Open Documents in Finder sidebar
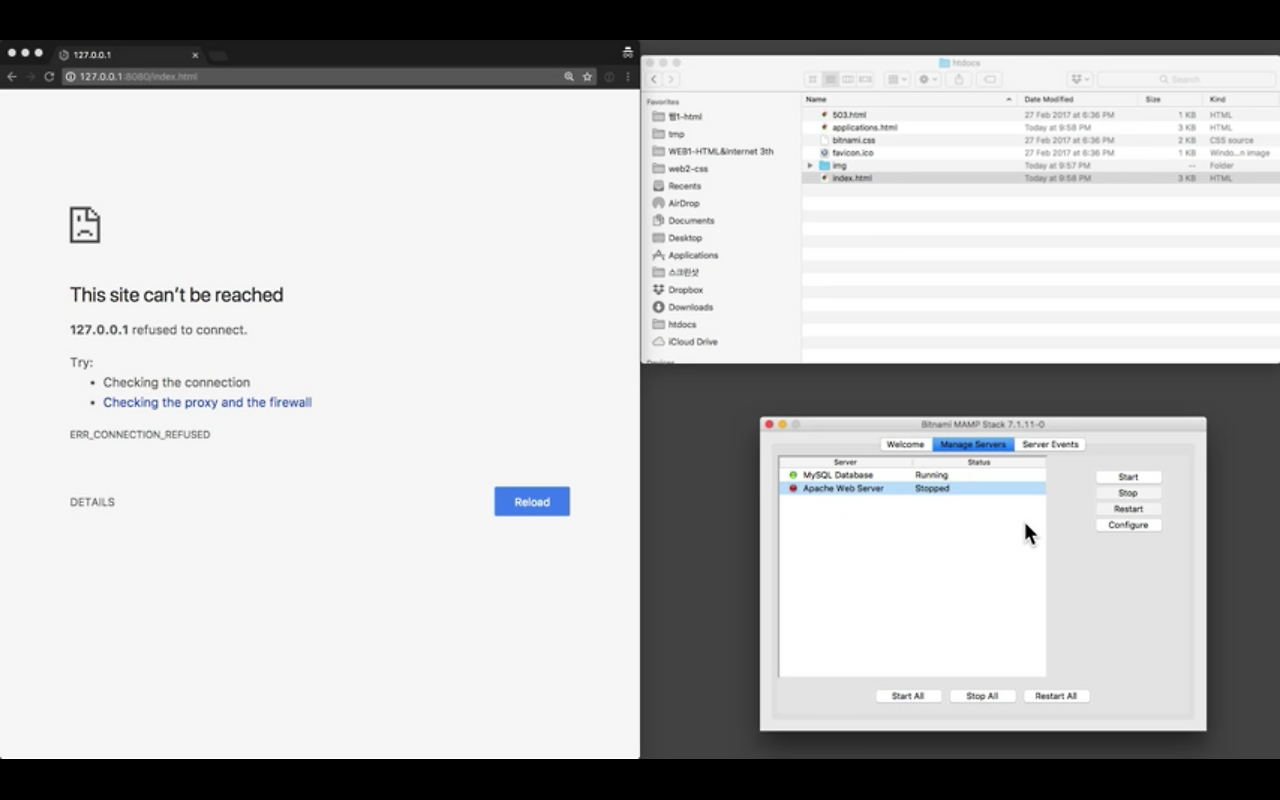 point(691,220)
